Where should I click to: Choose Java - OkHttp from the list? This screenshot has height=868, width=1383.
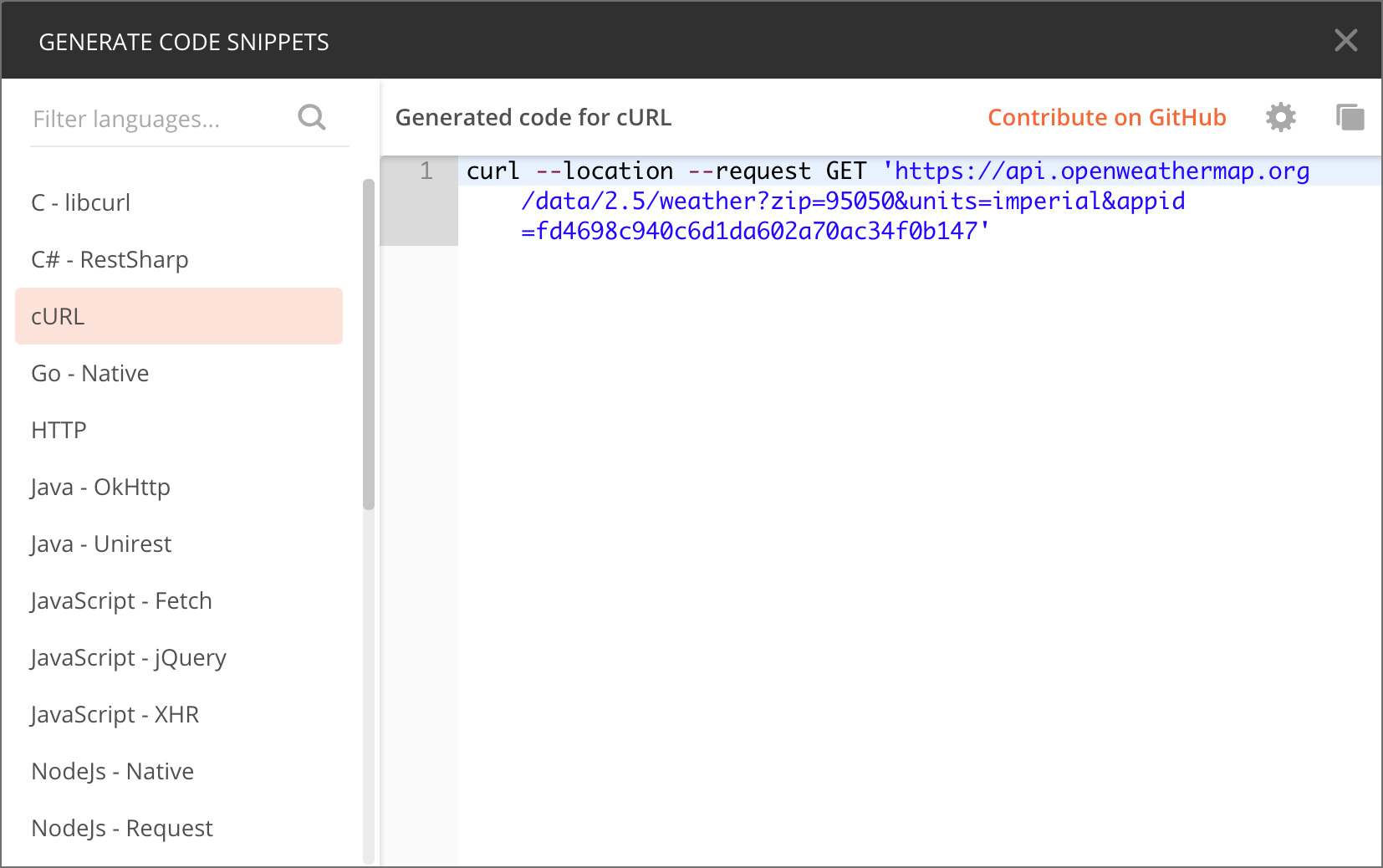(x=100, y=487)
